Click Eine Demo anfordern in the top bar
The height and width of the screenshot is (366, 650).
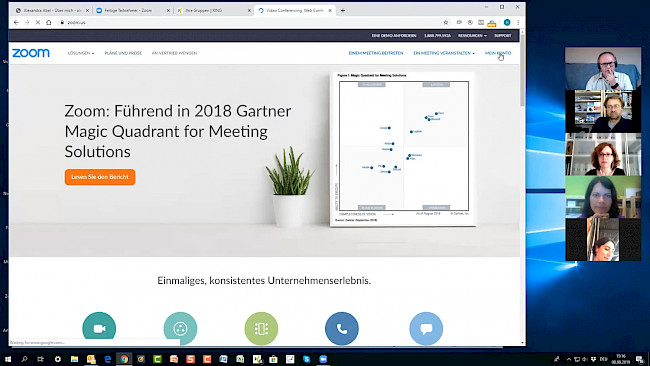pyautogui.click(x=394, y=36)
